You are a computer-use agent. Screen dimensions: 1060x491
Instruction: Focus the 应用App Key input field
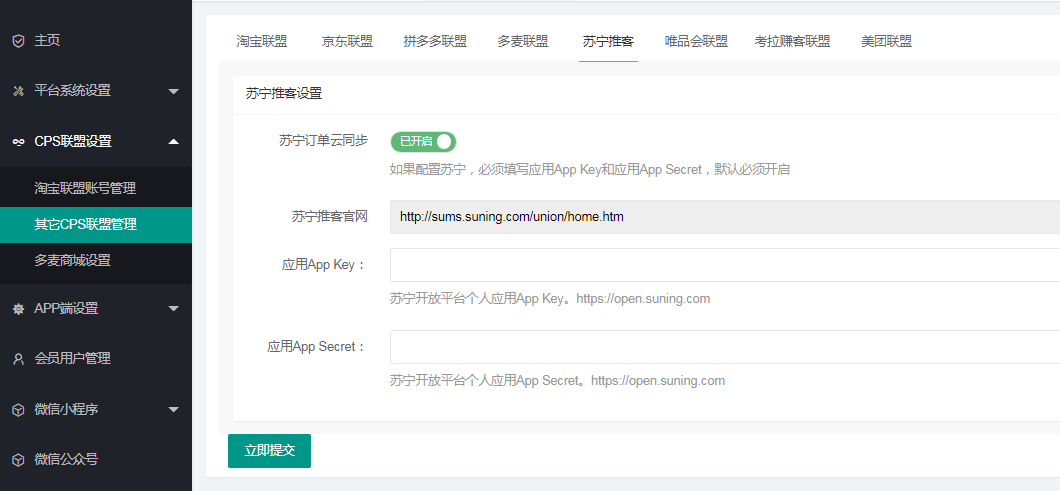[x=725, y=265]
